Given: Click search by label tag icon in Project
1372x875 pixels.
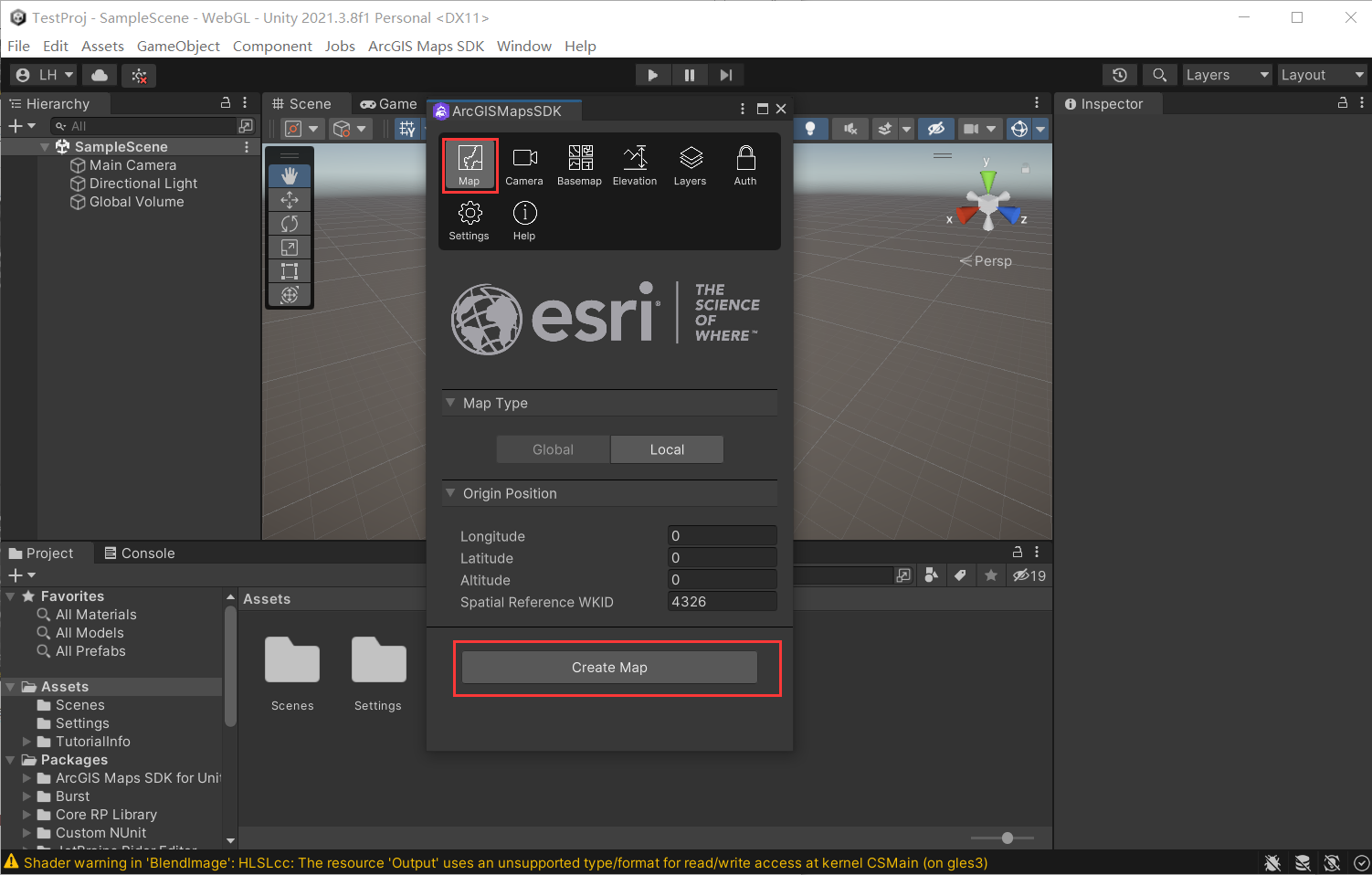Looking at the screenshot, I should point(960,575).
